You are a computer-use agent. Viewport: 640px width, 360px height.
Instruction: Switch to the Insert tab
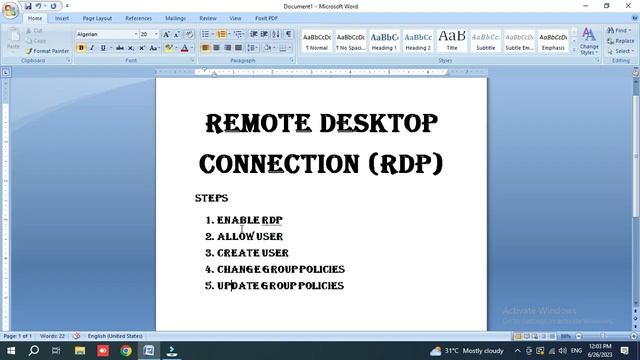coord(62,18)
